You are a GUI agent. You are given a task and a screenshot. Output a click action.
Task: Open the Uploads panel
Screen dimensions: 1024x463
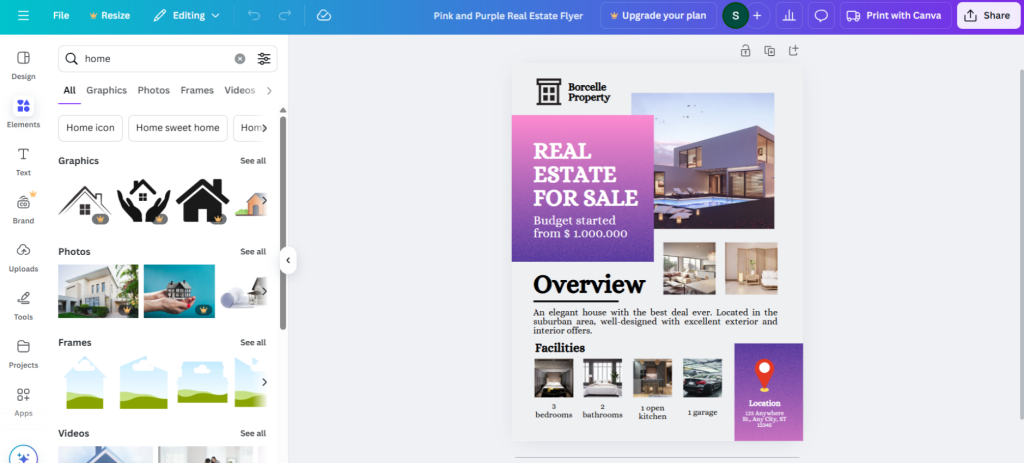coord(24,257)
